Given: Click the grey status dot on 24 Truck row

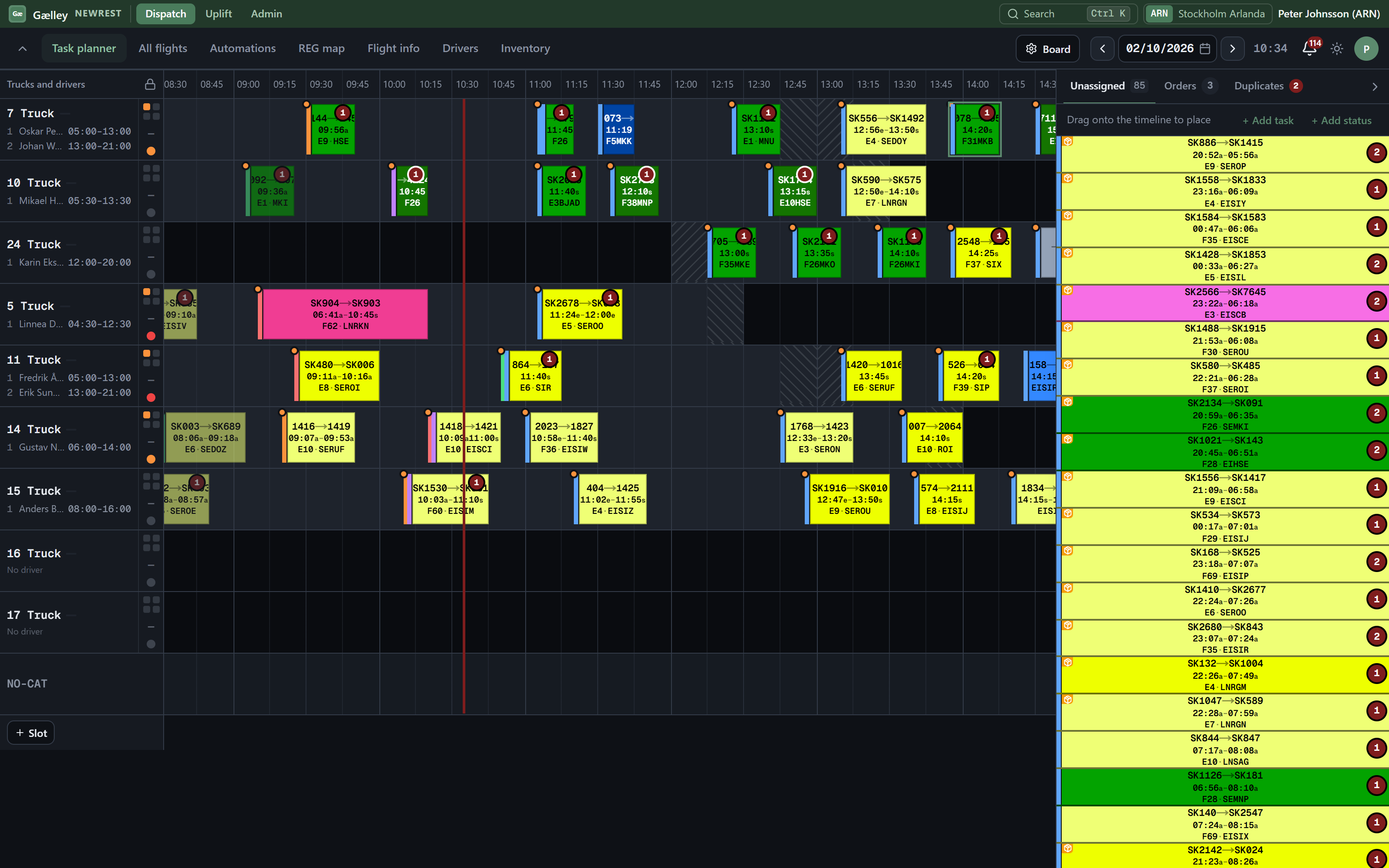Looking at the screenshot, I should click(151, 274).
